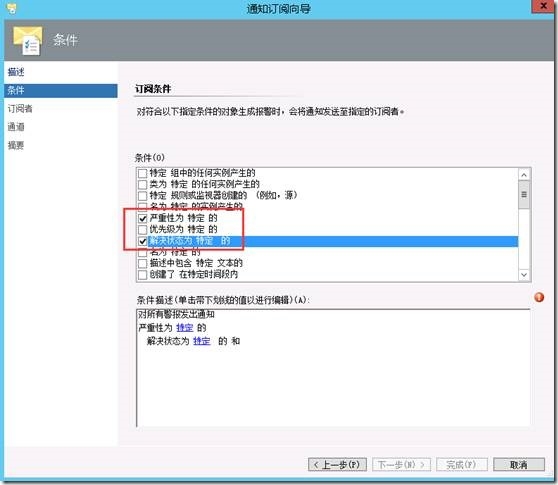Check '特定 组中的任何实例产生的' checkbox
The width and height of the screenshot is (558, 485).
[142, 173]
